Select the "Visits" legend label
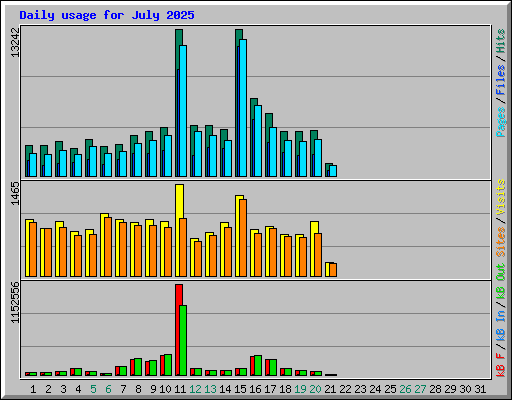The width and height of the screenshot is (512, 400). [501, 197]
